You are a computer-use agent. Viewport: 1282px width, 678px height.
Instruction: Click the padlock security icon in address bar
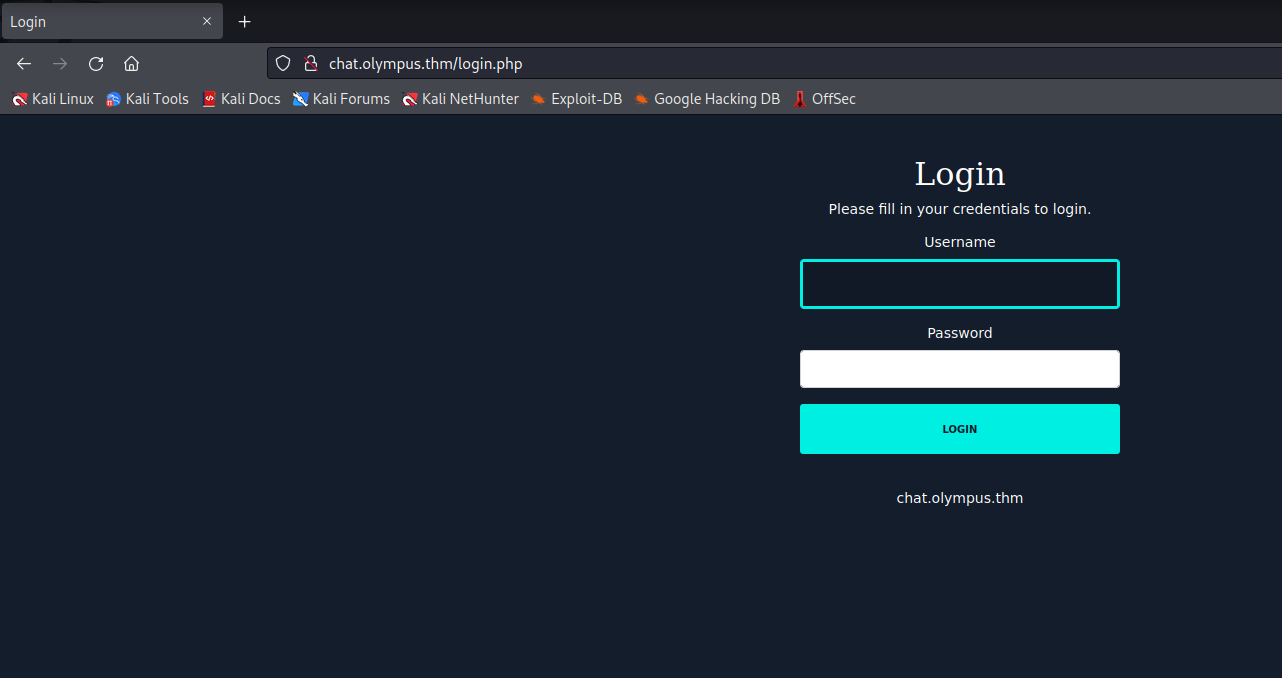tap(311, 62)
